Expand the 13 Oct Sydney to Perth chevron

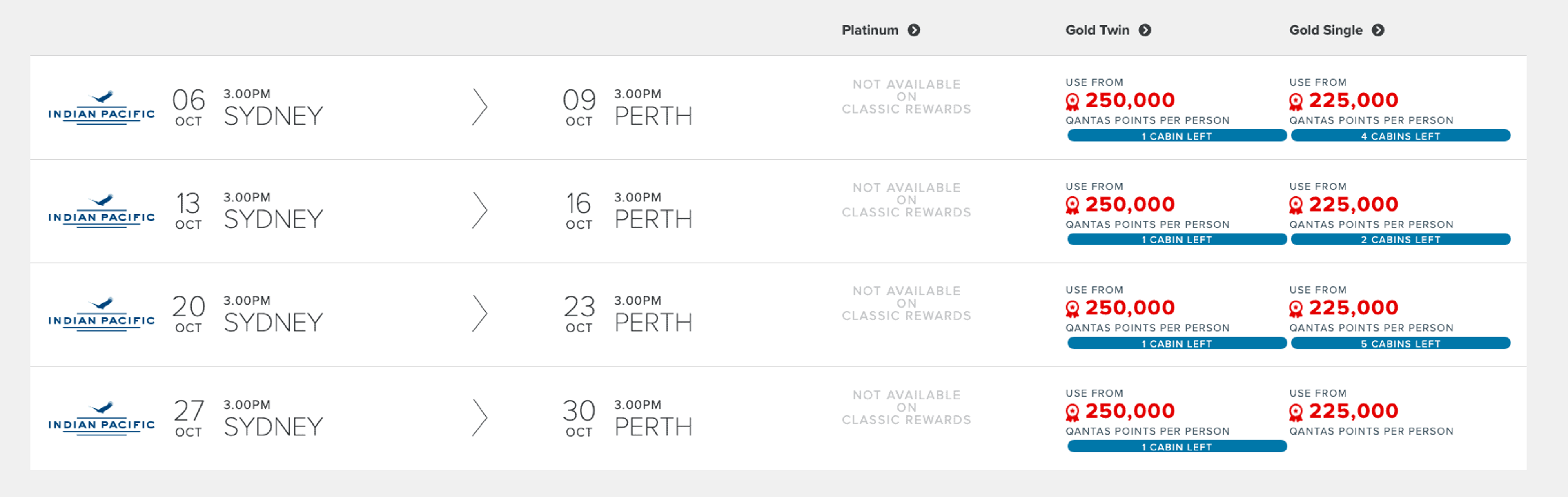480,211
